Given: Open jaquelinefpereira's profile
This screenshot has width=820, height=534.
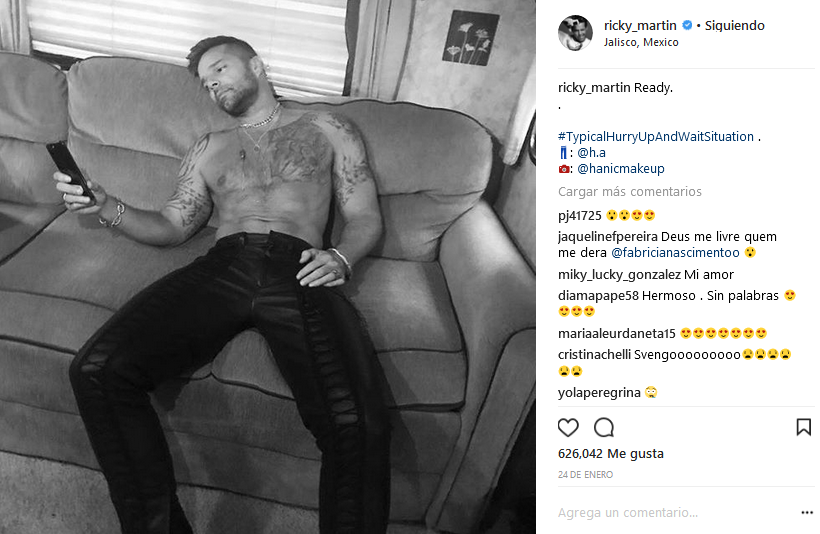Looking at the screenshot, I should click(x=608, y=236).
